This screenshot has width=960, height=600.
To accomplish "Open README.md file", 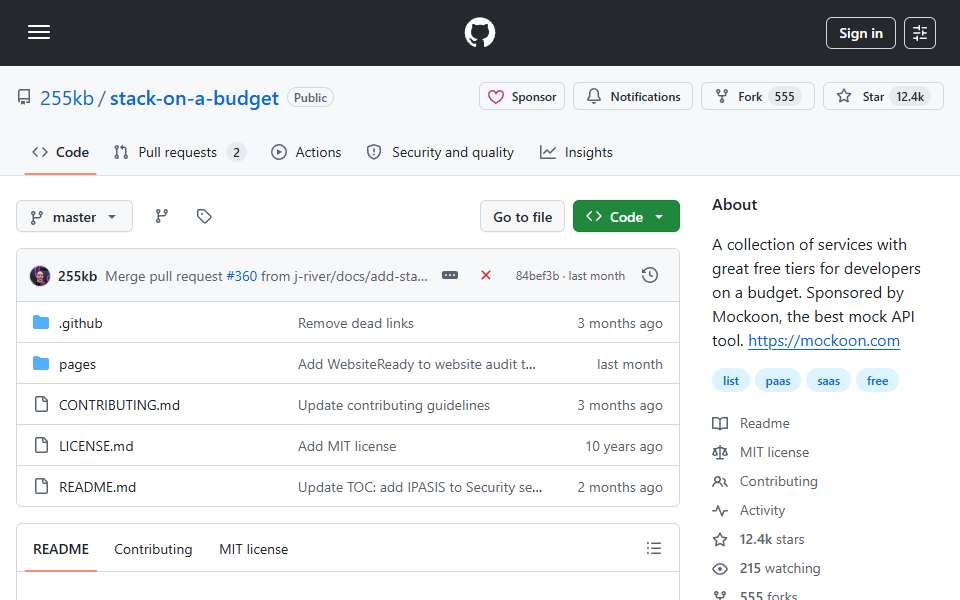I will click(x=97, y=487).
